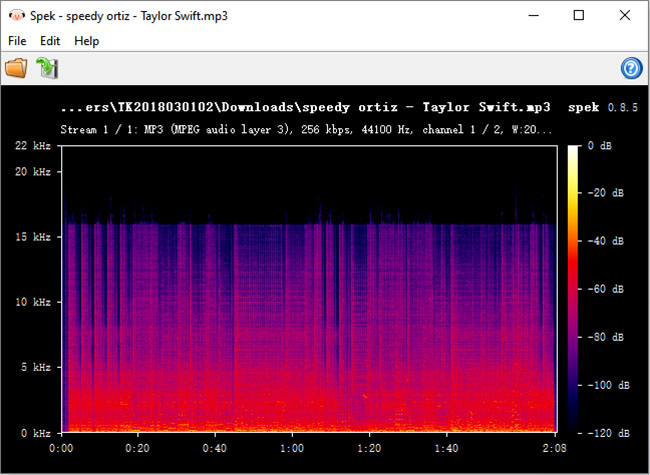Click the -40 dB scale label
Image resolution: width=650 pixels, height=475 pixels.
tap(606, 241)
